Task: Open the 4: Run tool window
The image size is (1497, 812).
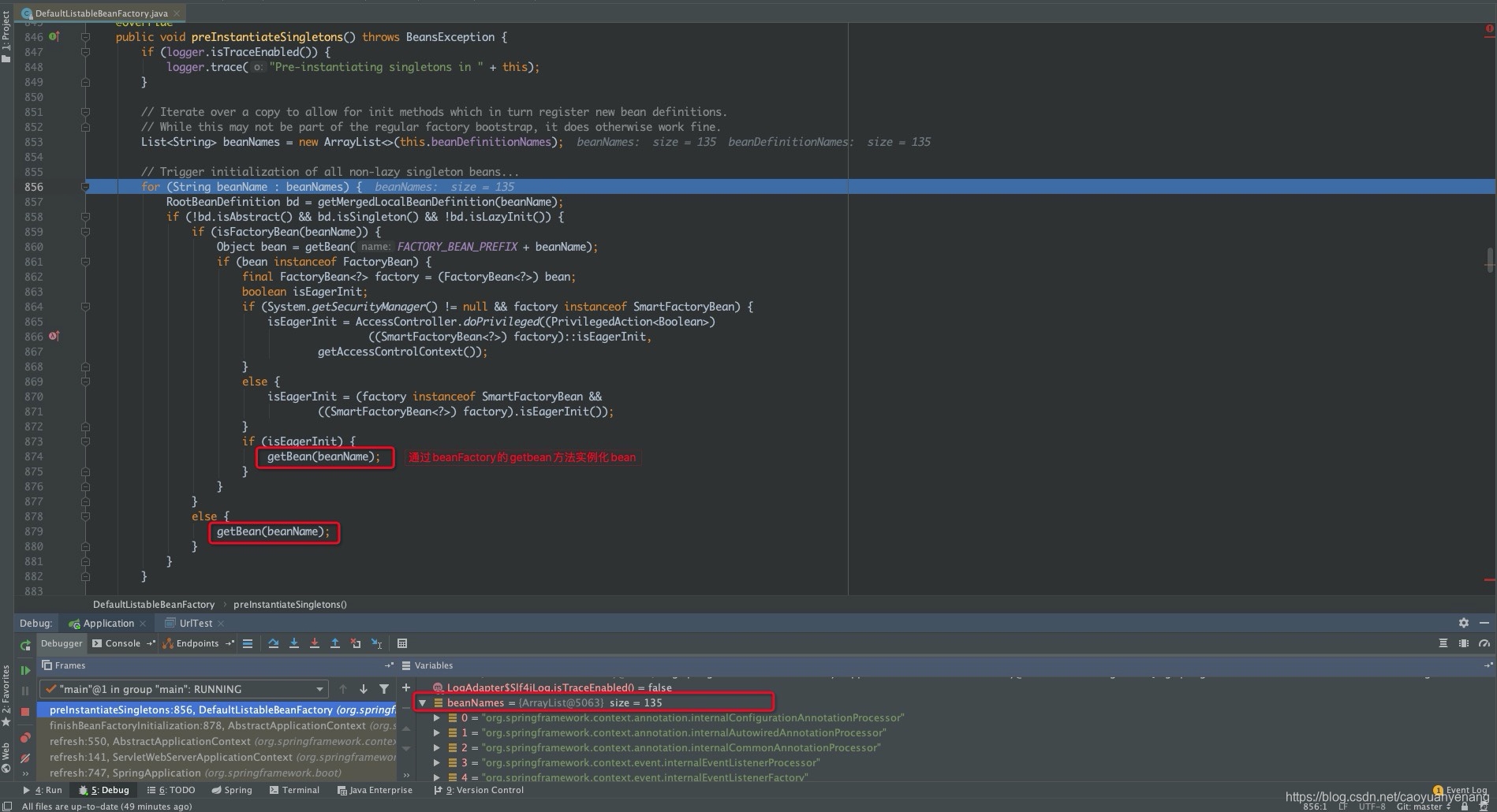Action: pyautogui.click(x=43, y=790)
